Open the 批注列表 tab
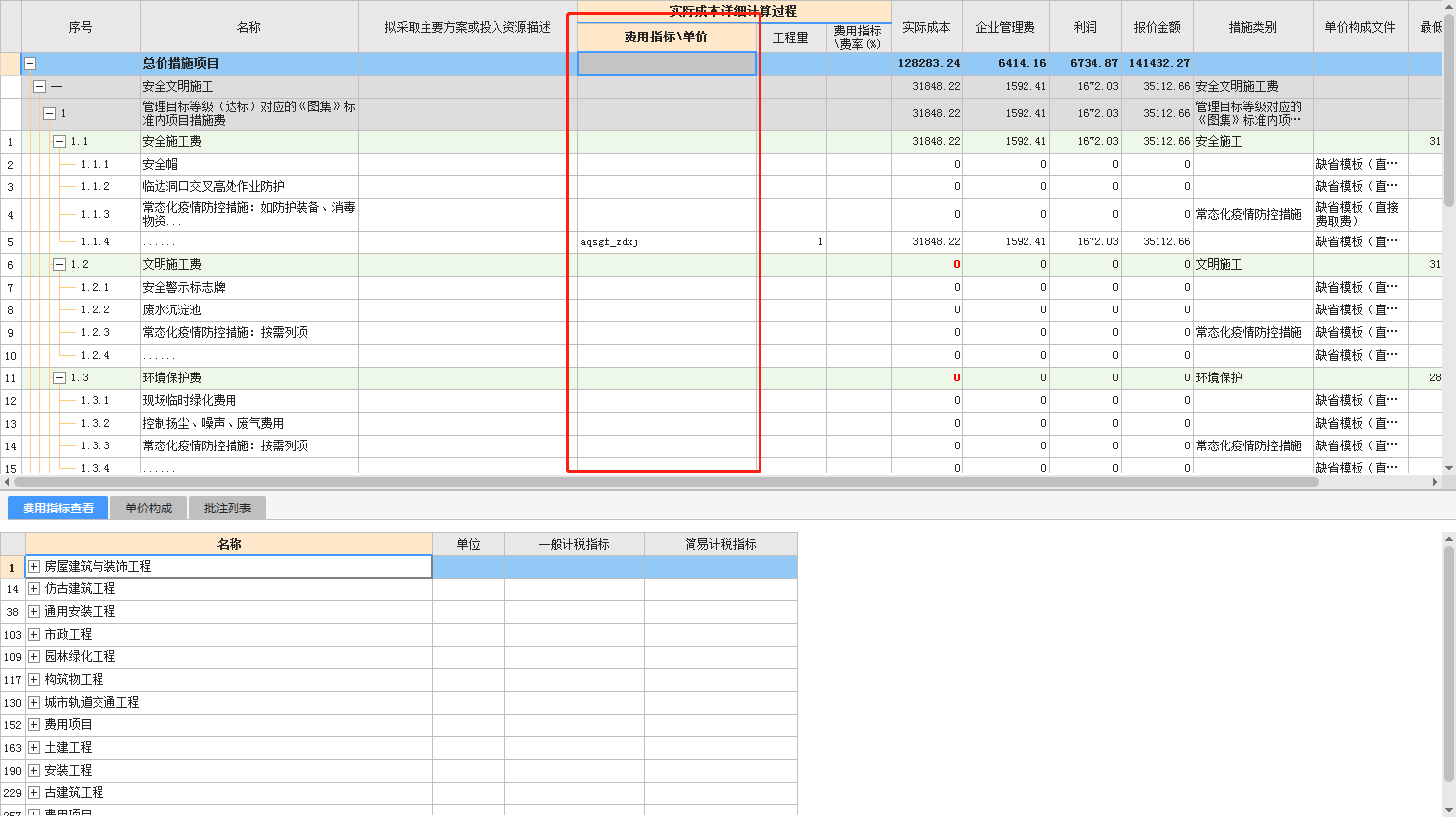The width and height of the screenshot is (1456, 817). pyautogui.click(x=228, y=508)
